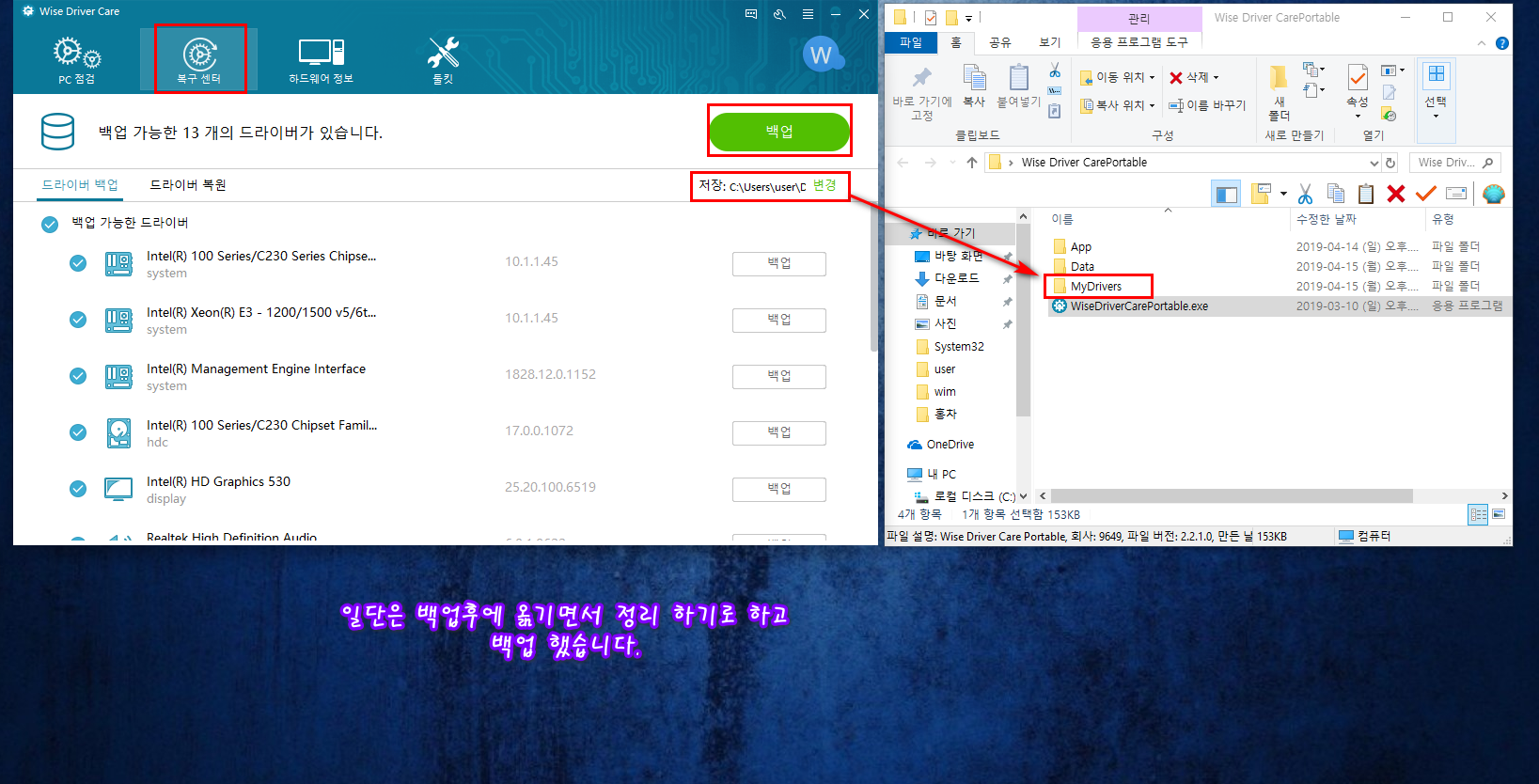Open the PC 점검 section in Wise Driver Care
Viewport: 1539px width, 784px height.
click(76, 60)
